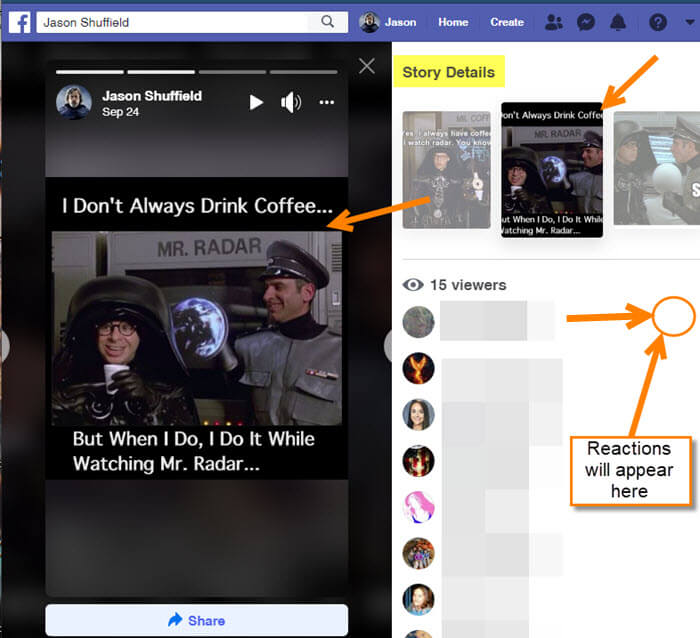Select the 'Don't Always Drink Coffee' thumbnail
Image resolution: width=700 pixels, height=638 pixels.
(x=552, y=170)
